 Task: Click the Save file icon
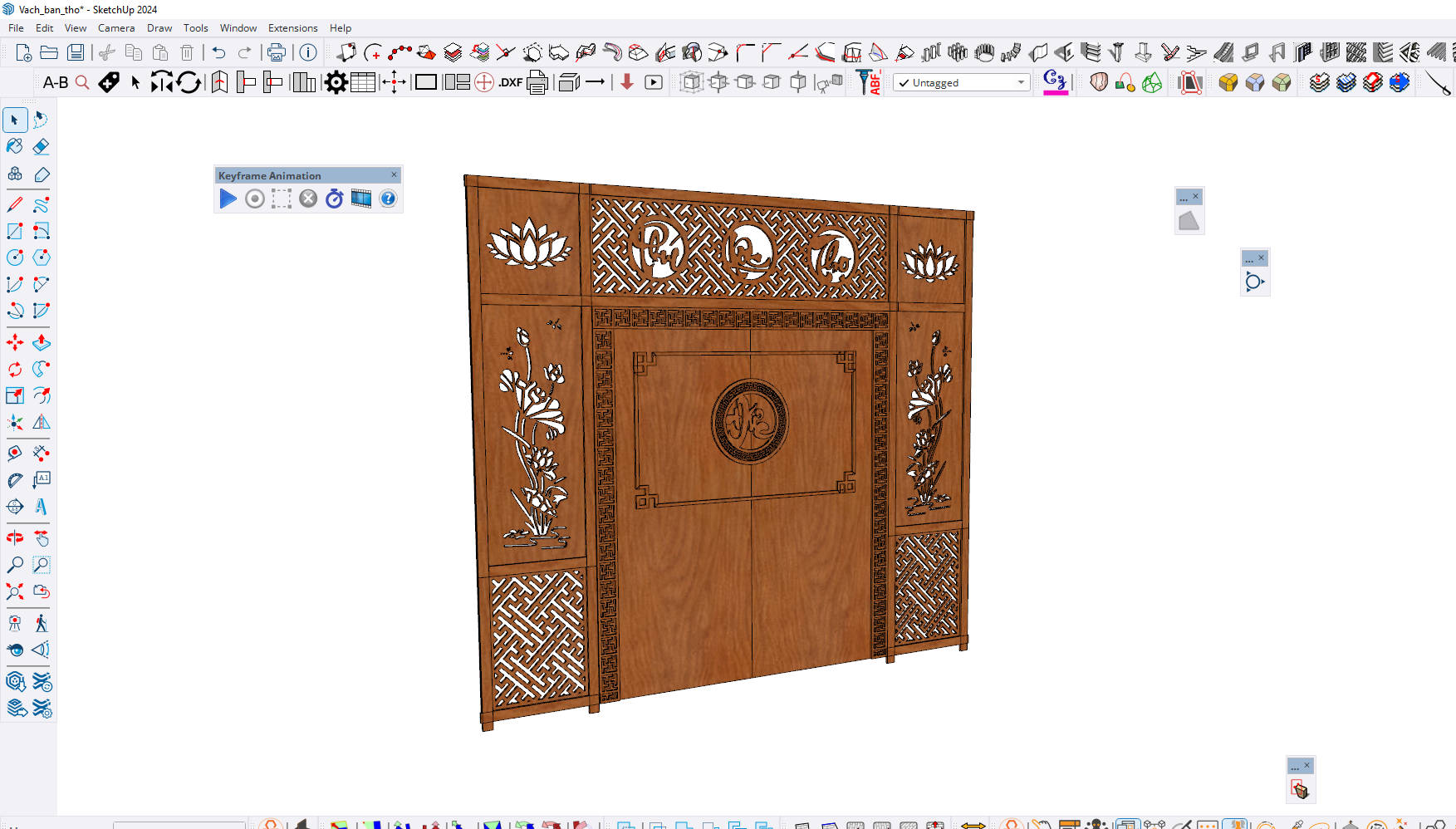(76, 53)
